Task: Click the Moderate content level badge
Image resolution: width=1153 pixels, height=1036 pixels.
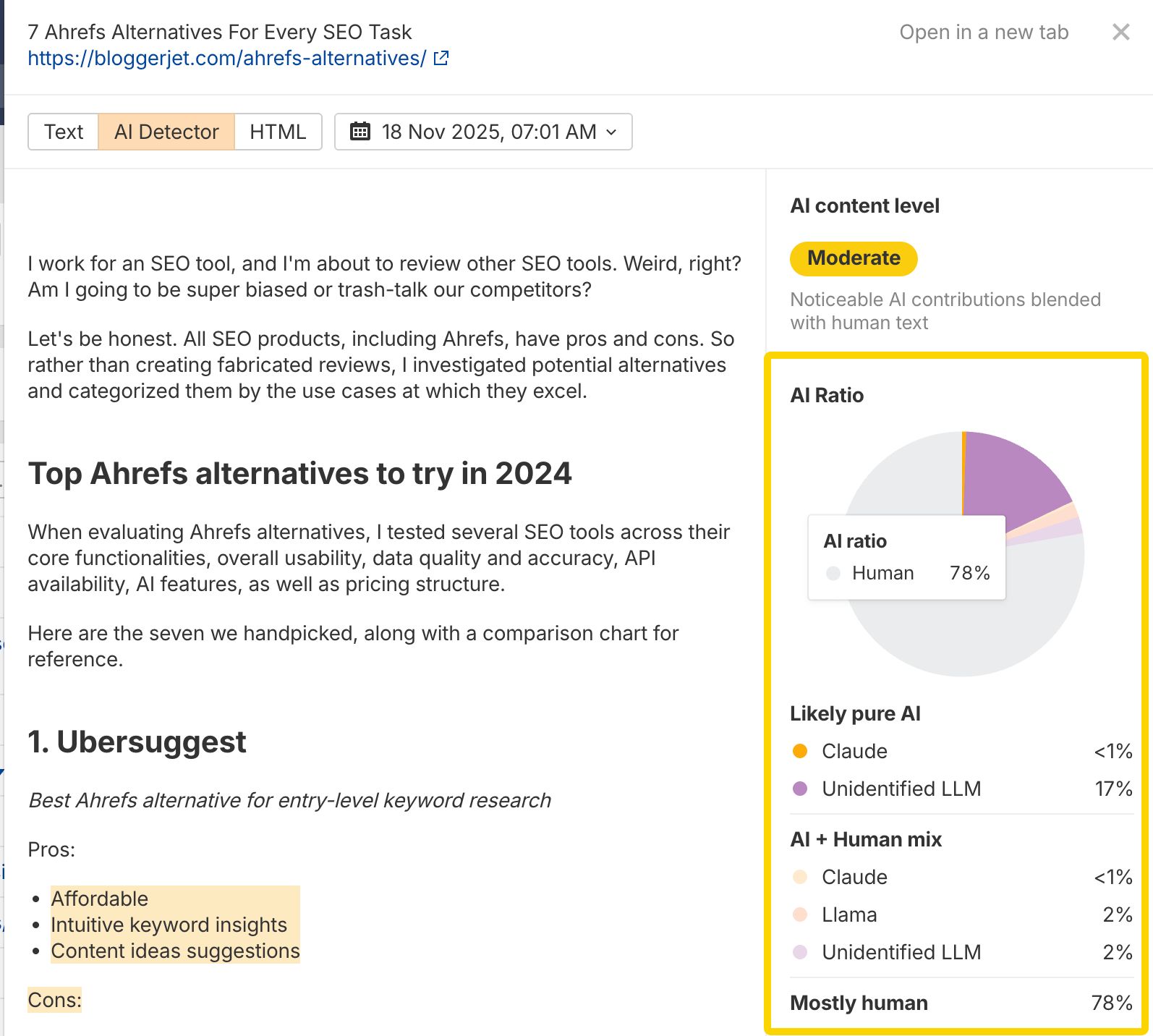Action: click(x=854, y=258)
